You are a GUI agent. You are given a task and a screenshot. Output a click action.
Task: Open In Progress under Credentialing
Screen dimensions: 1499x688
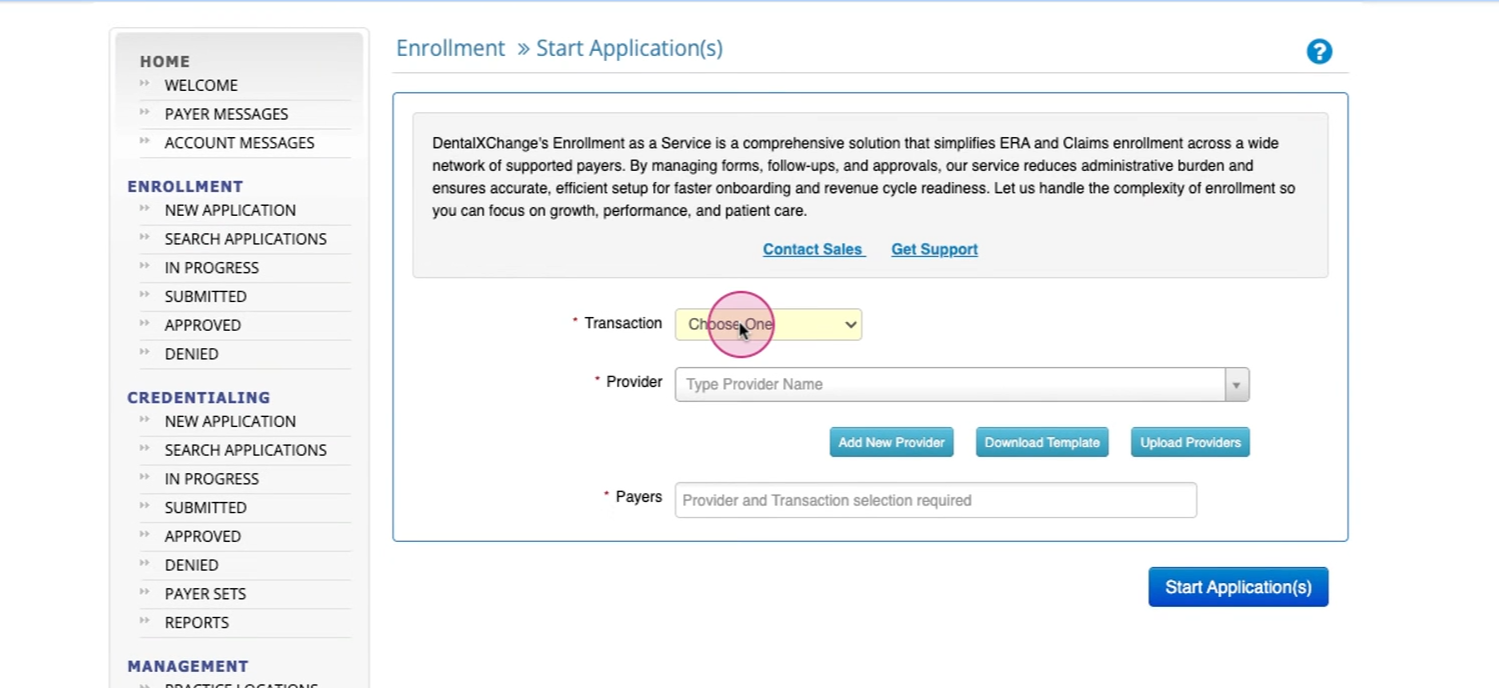[211, 479]
